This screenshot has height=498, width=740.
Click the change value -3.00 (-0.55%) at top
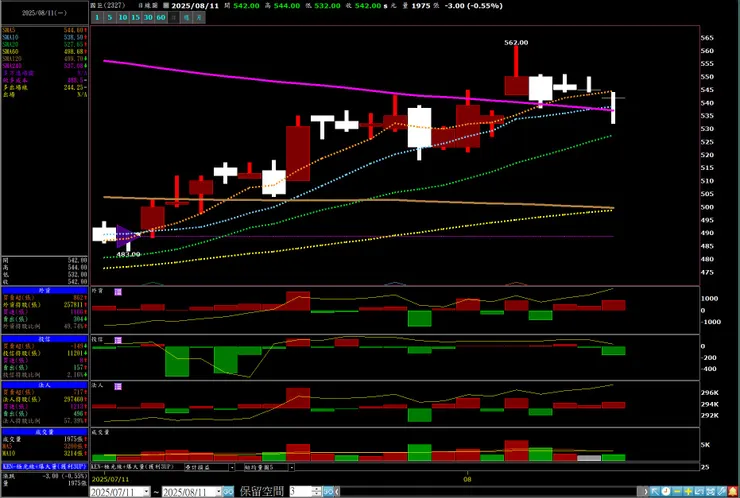click(x=473, y=6)
